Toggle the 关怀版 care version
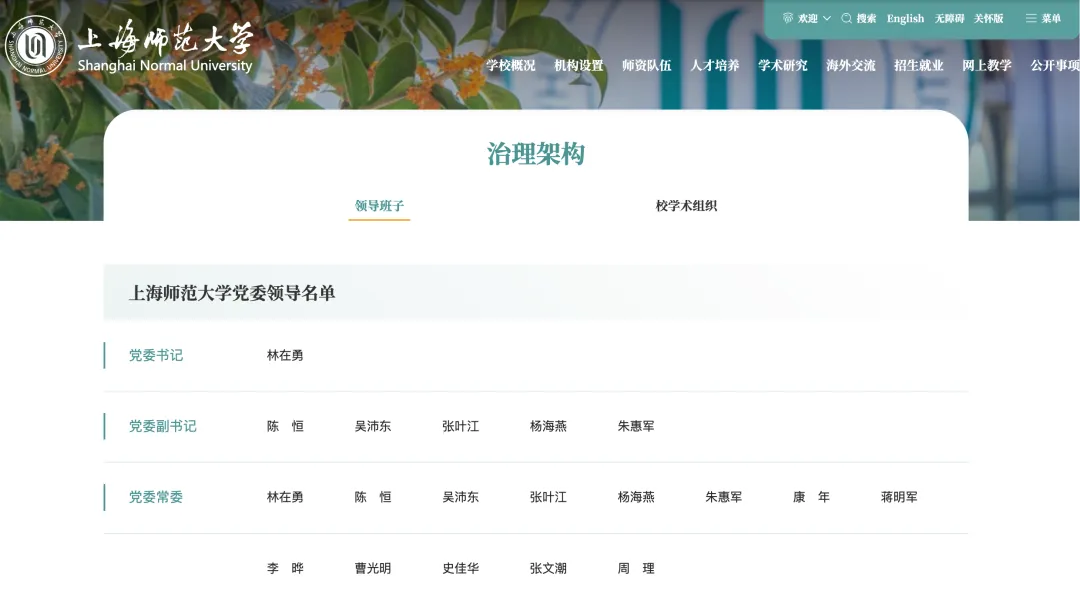This screenshot has height=600, width=1080. (988, 18)
